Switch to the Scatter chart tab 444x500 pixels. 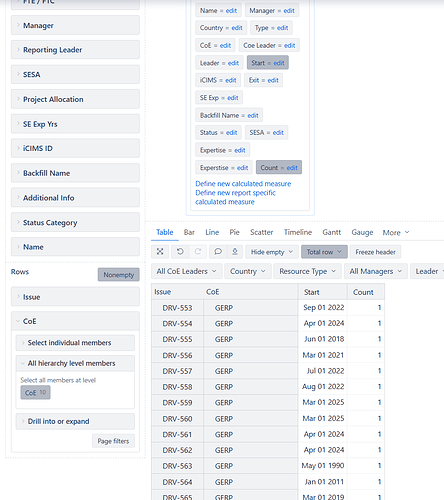(x=262, y=232)
